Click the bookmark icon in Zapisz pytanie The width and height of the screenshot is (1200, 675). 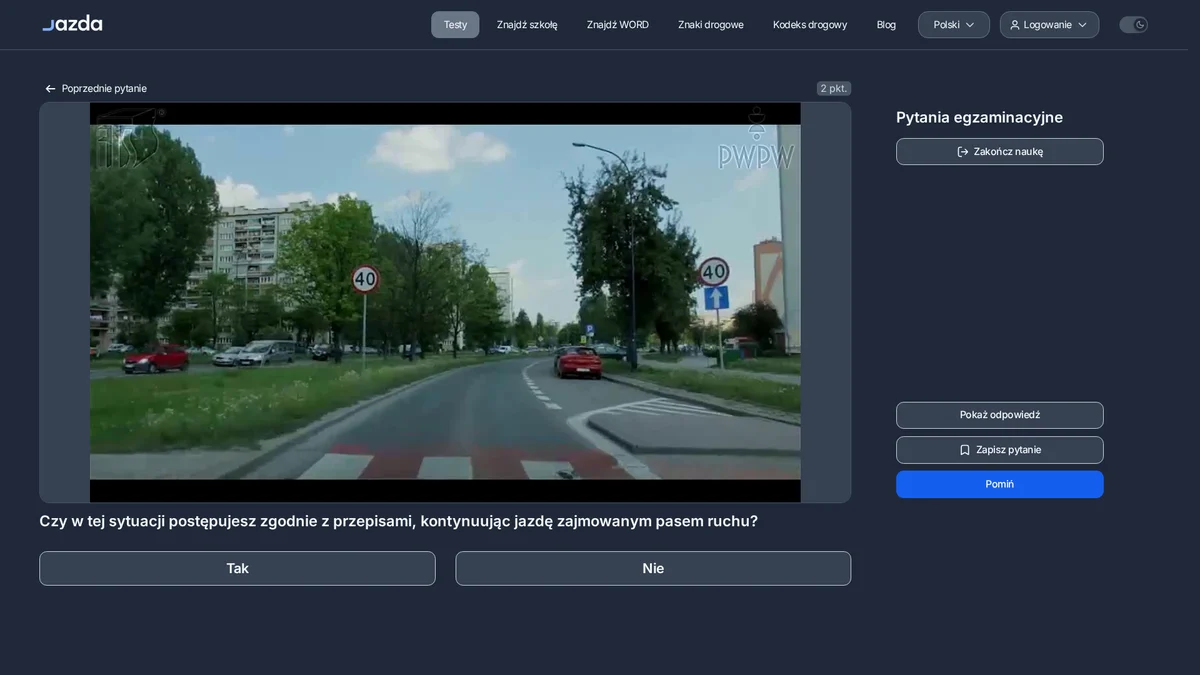click(x=965, y=450)
